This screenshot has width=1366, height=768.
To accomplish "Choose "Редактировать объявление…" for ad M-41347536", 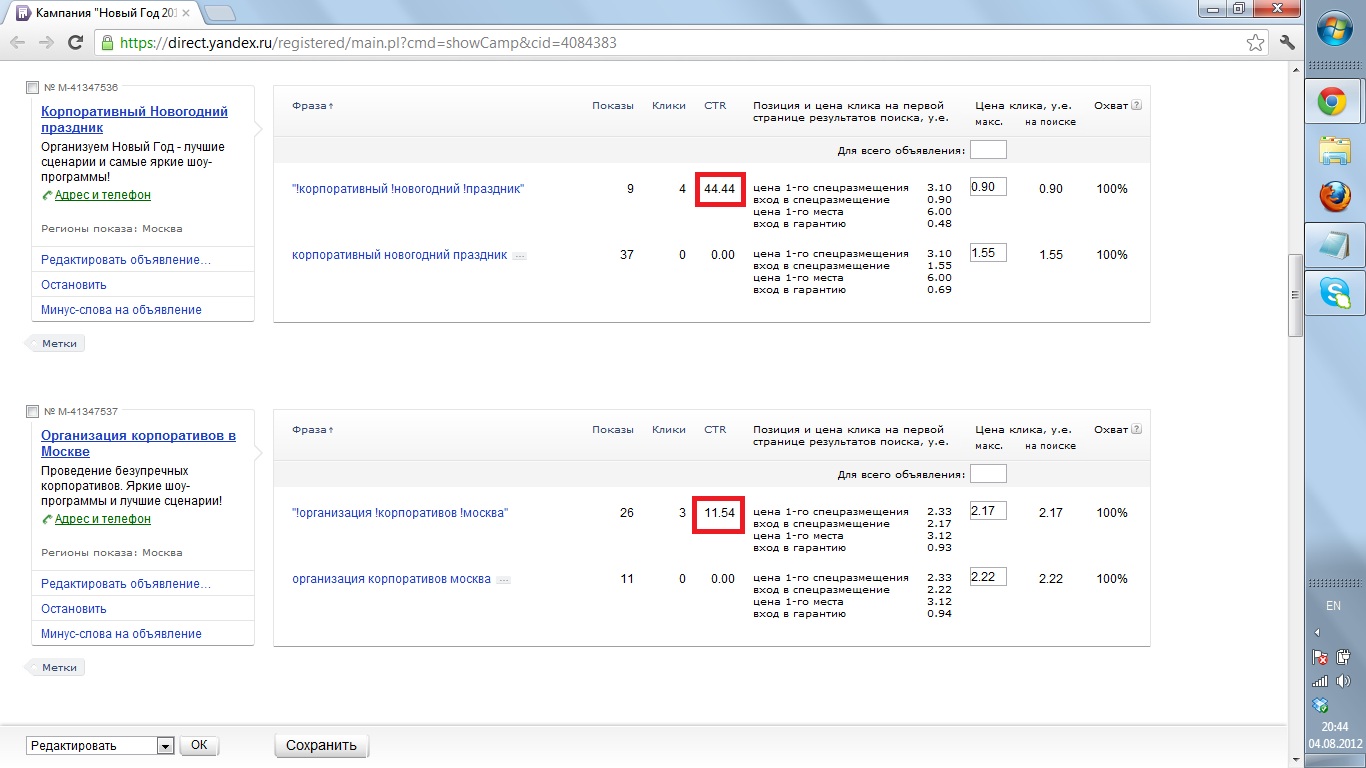I will tap(126, 260).
